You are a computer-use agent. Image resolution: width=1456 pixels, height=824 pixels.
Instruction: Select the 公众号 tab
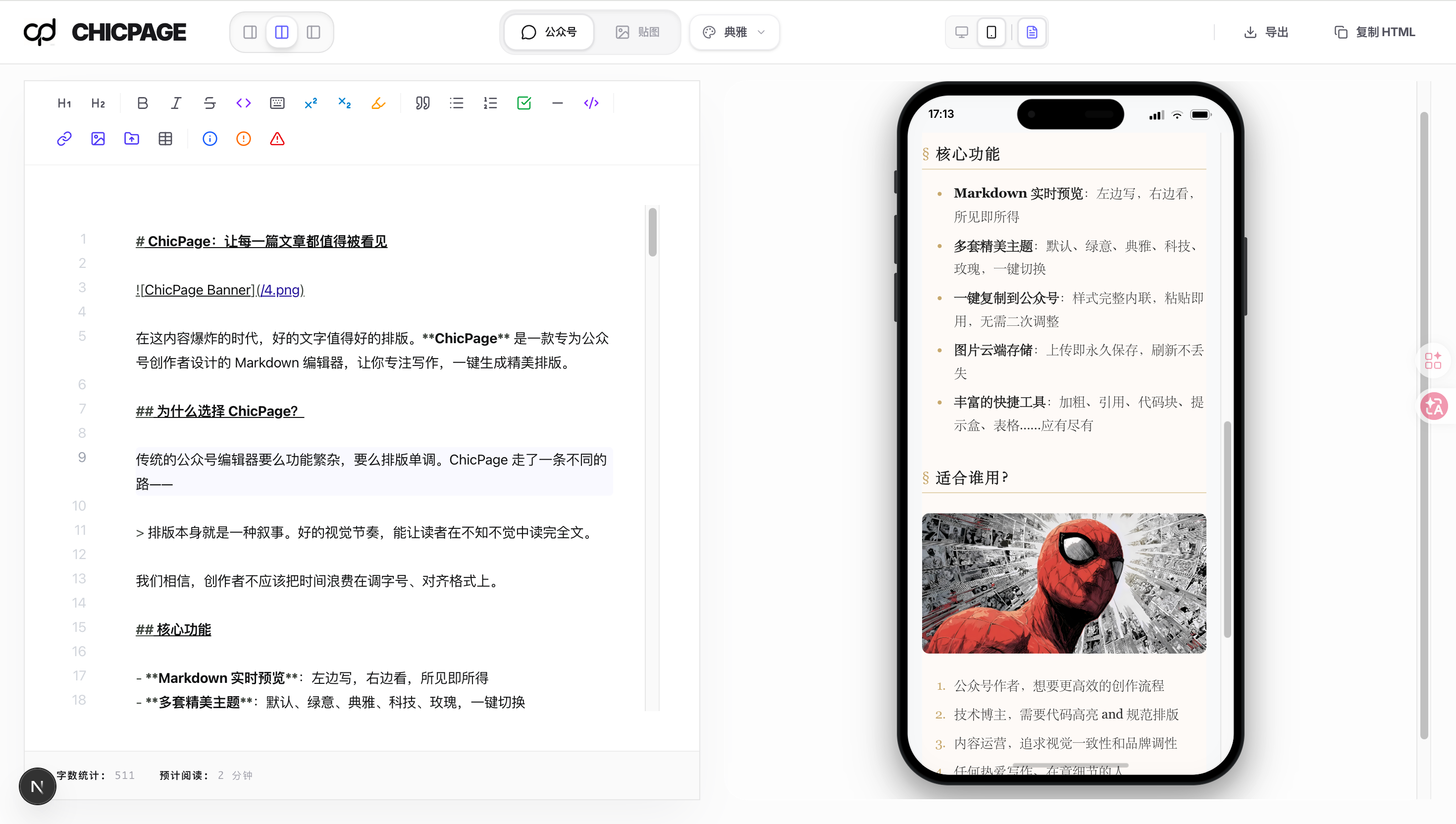(x=548, y=32)
